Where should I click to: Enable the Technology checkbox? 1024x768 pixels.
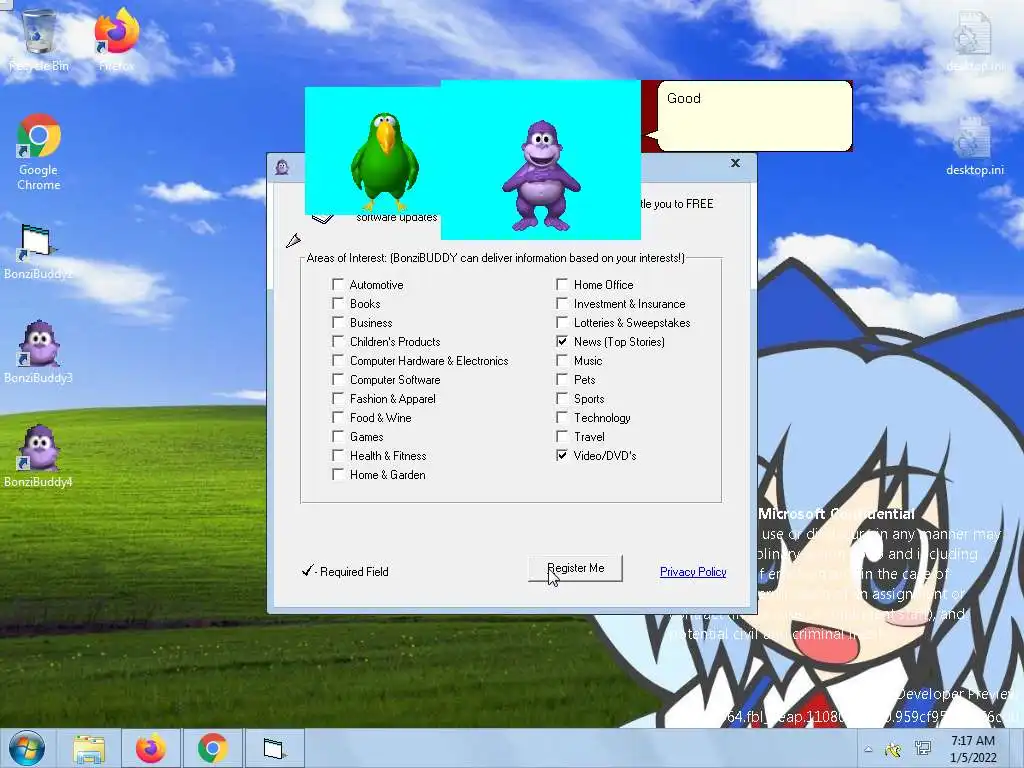click(x=562, y=417)
